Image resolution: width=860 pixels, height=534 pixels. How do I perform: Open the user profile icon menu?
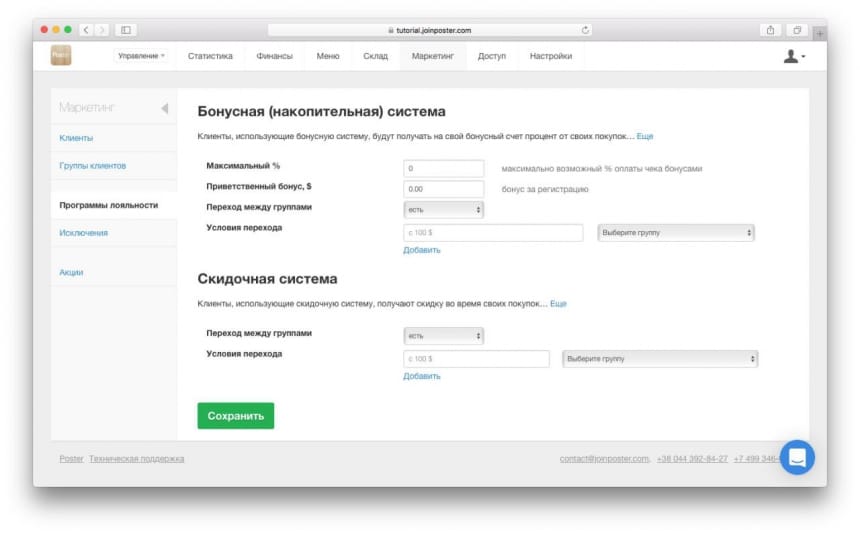[794, 57]
